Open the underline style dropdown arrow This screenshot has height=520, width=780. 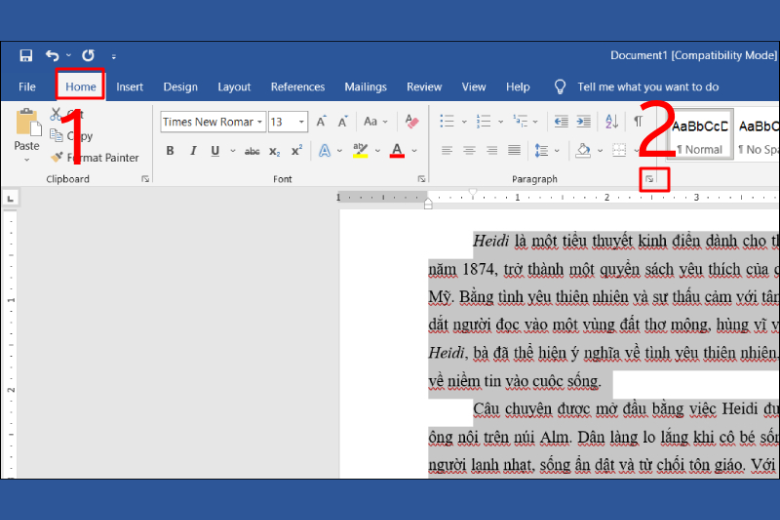coord(232,151)
